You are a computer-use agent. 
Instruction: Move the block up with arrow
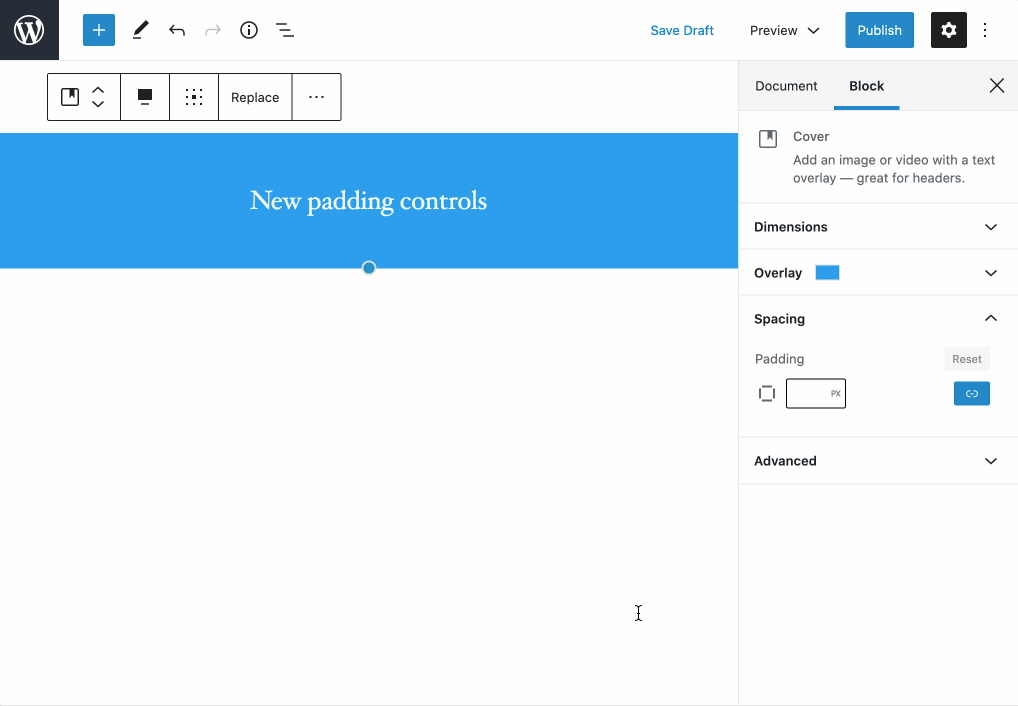coord(98,90)
